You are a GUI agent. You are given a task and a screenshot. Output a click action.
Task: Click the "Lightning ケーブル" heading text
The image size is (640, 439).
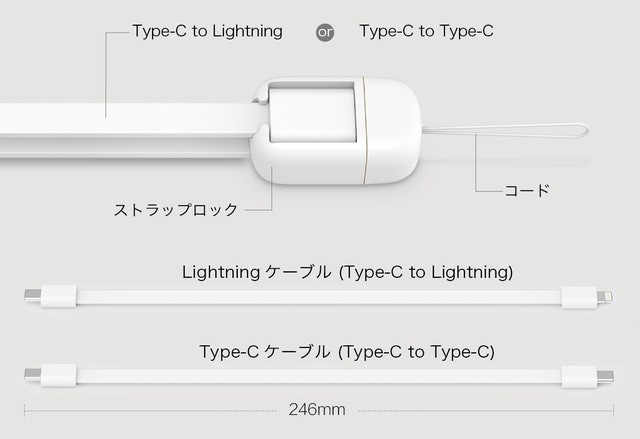click(256, 272)
